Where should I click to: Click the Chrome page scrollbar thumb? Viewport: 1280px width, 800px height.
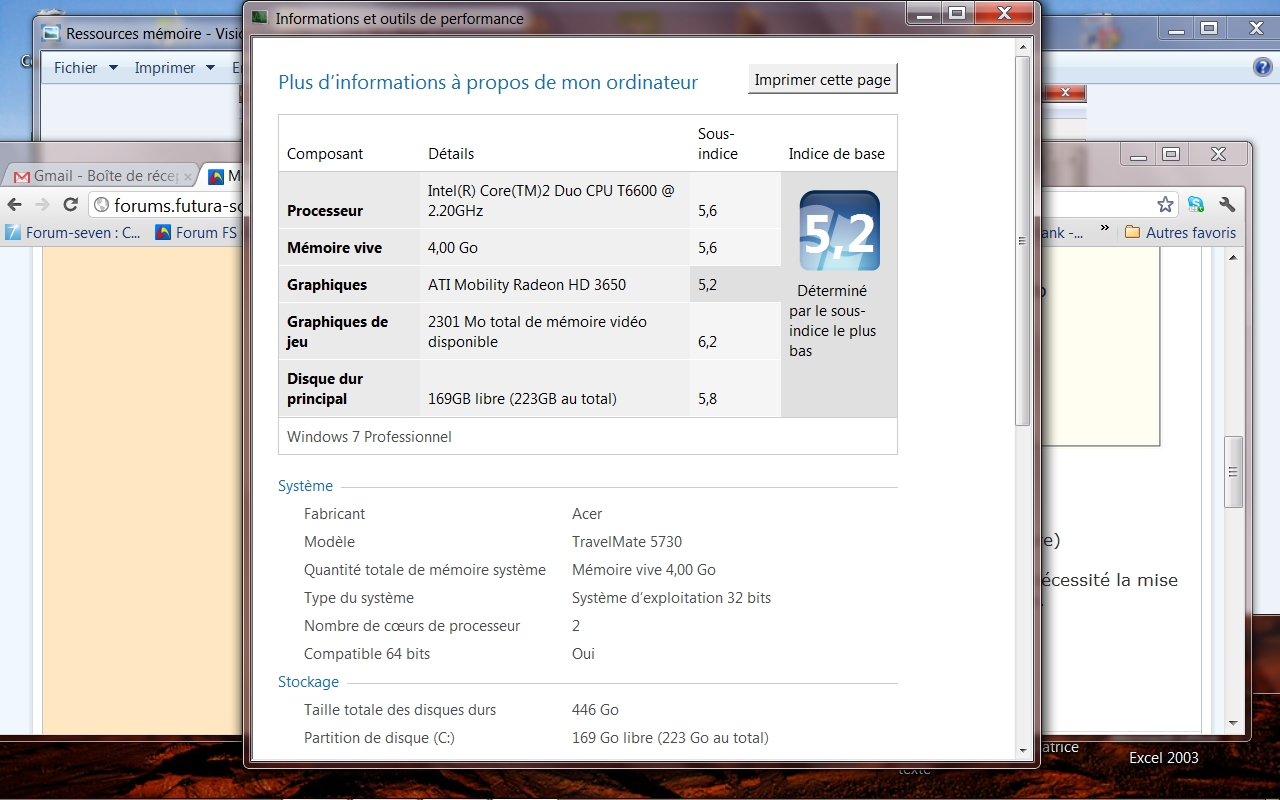[x=1234, y=472]
